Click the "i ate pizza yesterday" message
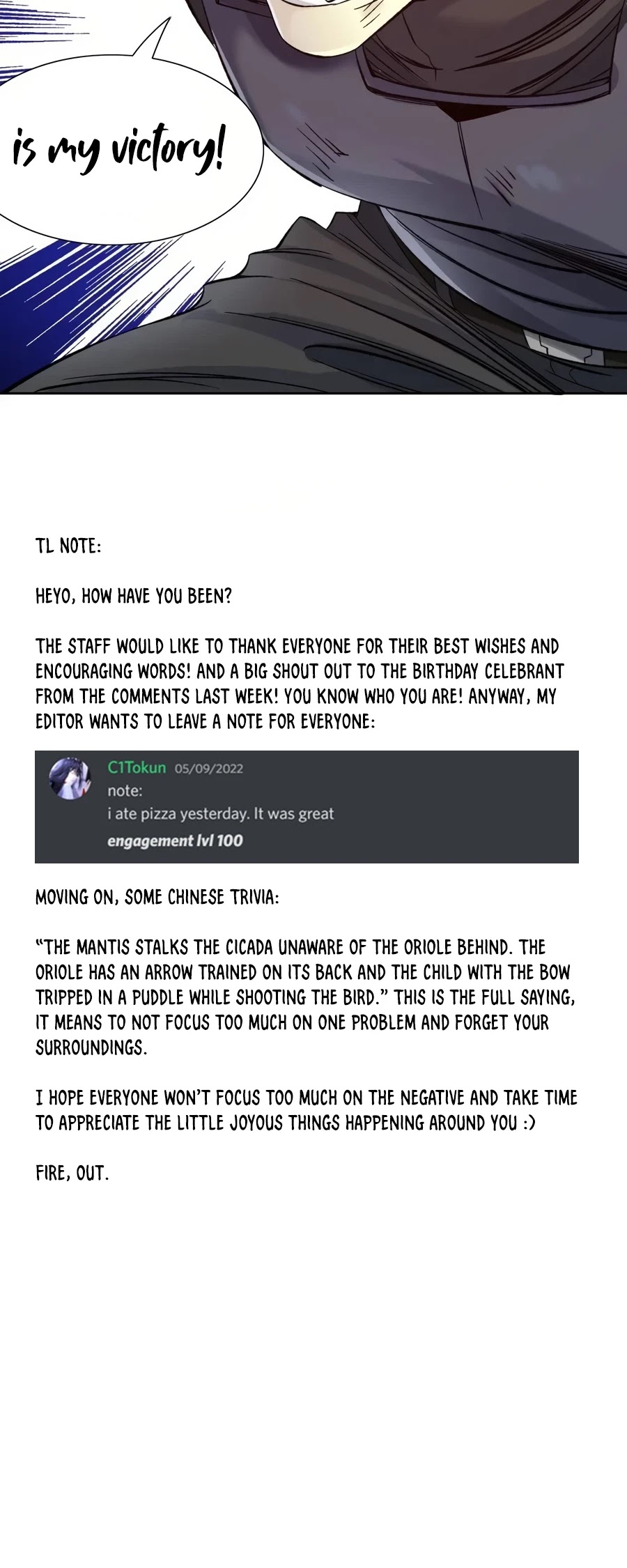 click(220, 814)
